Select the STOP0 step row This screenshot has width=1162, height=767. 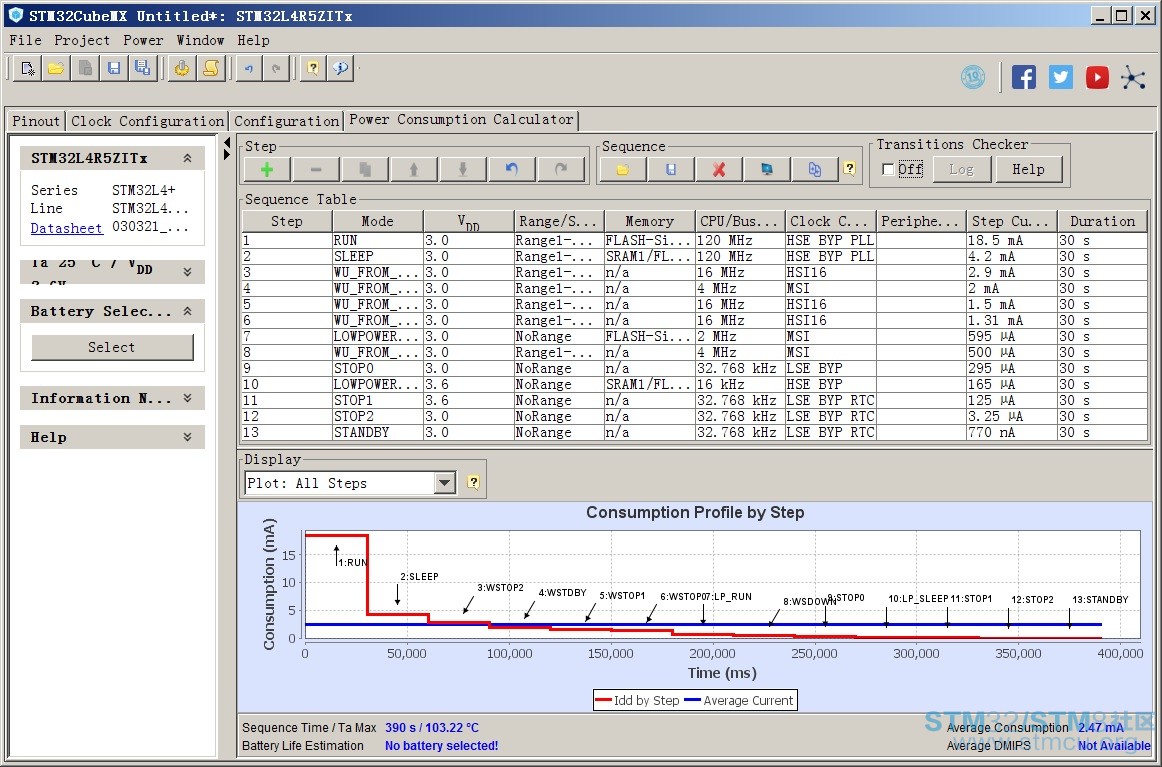694,368
